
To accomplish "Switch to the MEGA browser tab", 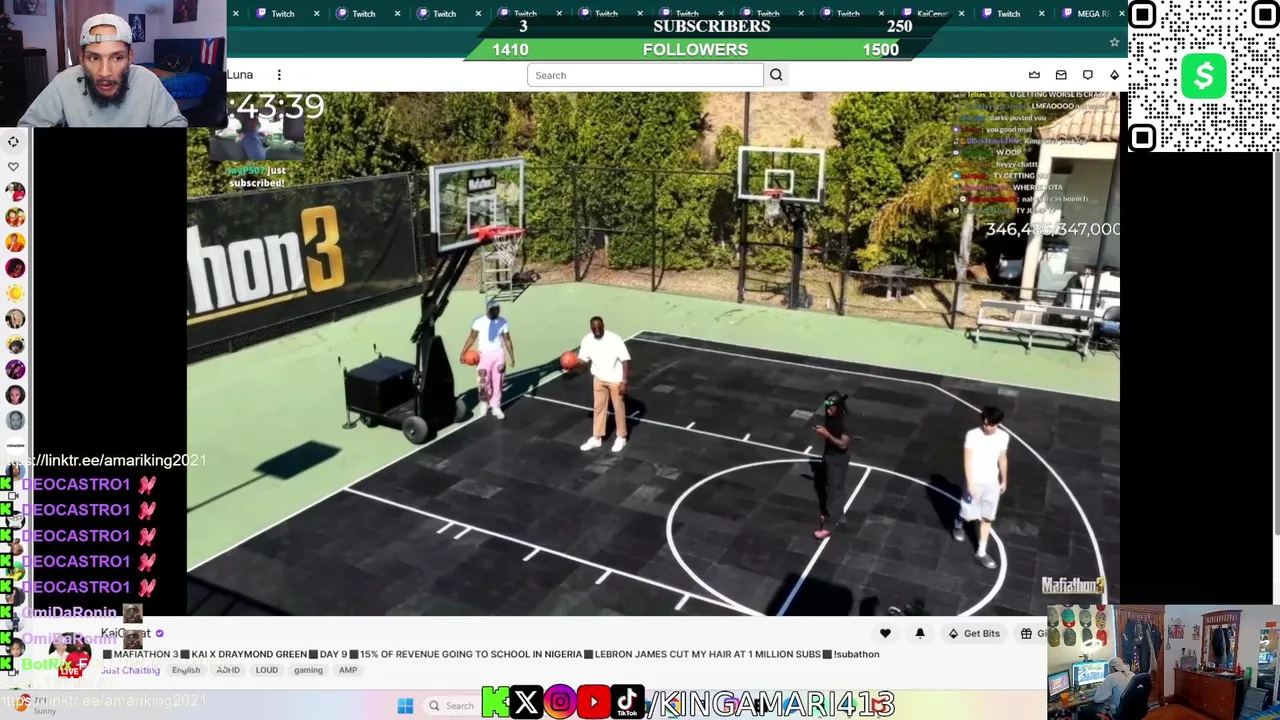I will (1091, 13).
